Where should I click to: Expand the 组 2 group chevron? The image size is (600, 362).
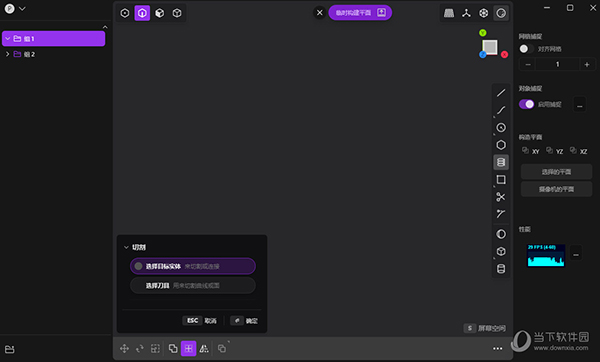click(7, 54)
